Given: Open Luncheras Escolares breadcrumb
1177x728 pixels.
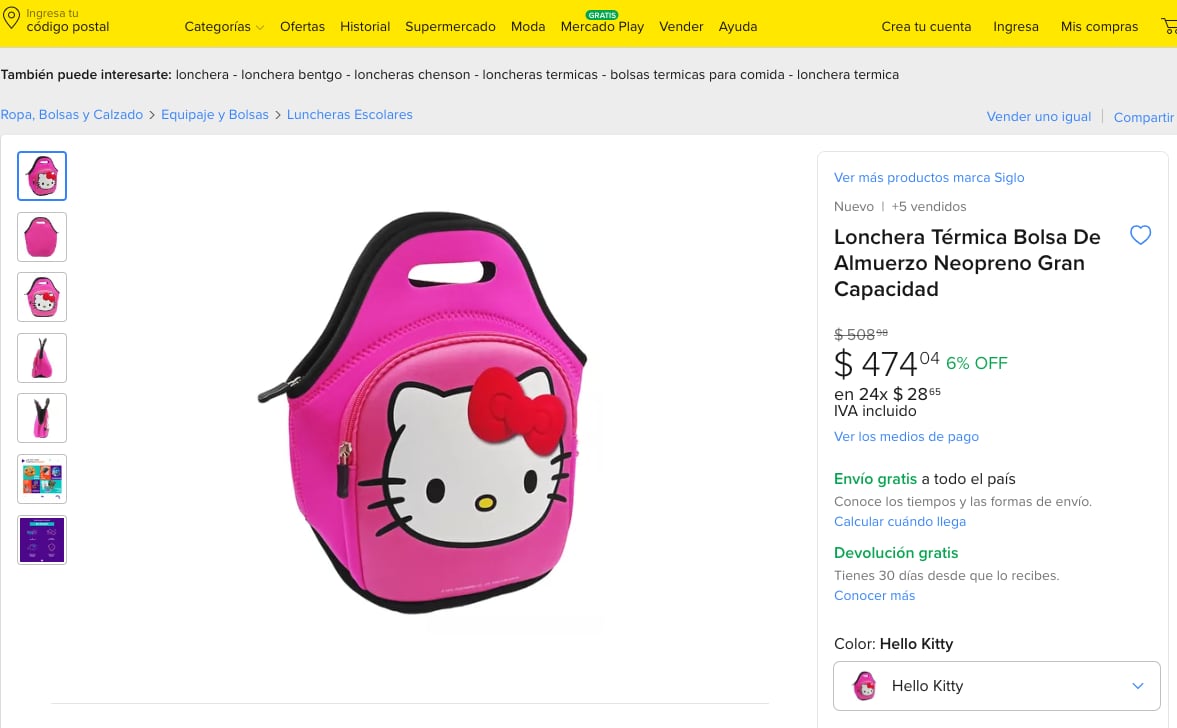Looking at the screenshot, I should (x=349, y=115).
